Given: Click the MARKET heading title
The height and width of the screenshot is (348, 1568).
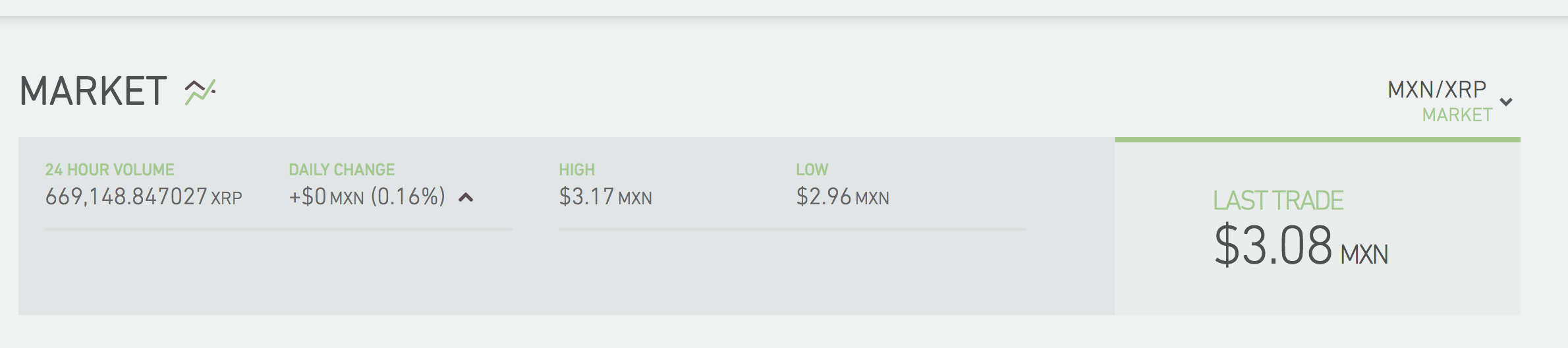Looking at the screenshot, I should (x=93, y=91).
